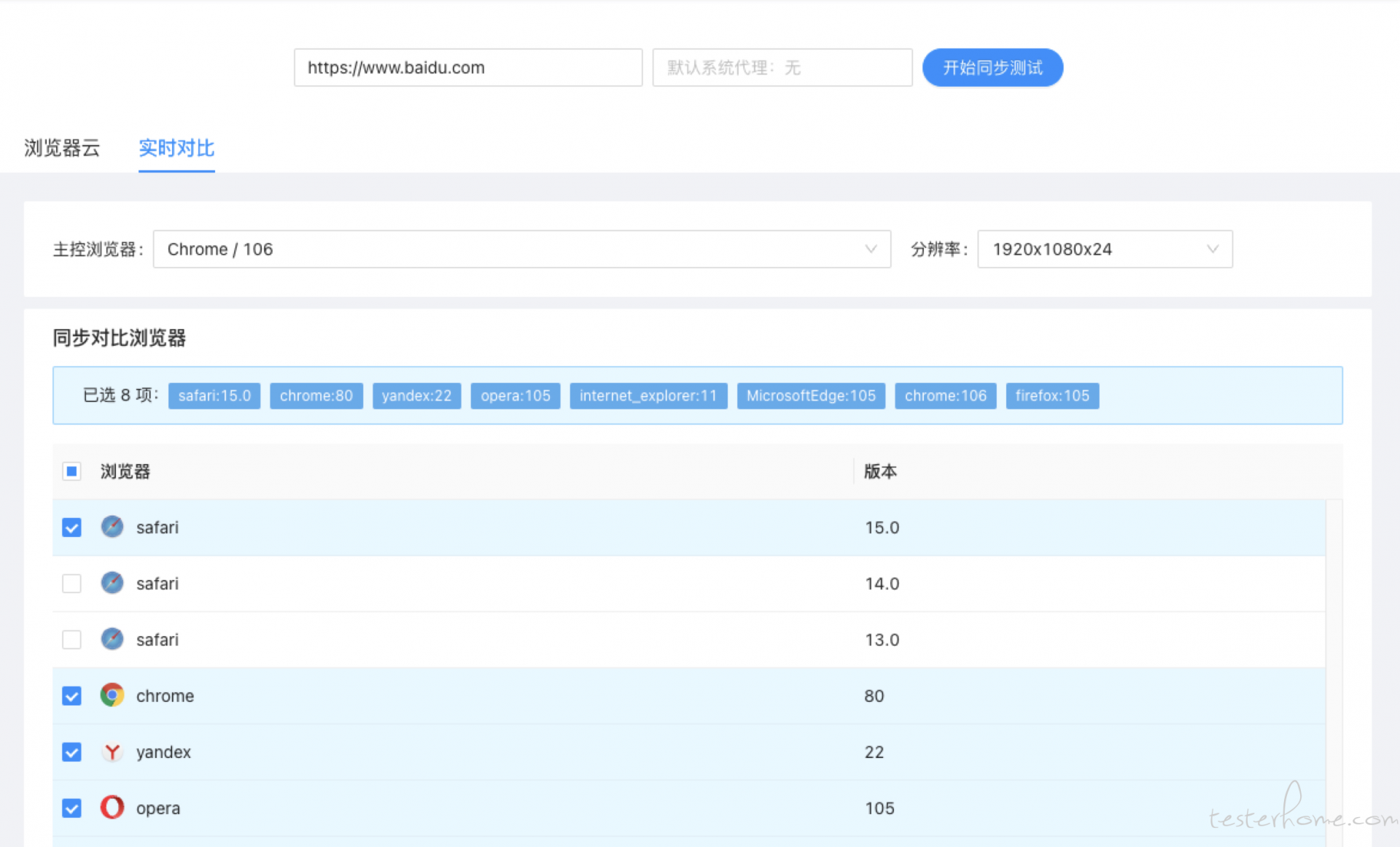Click the opera:105 selected tag
Image resolution: width=1400 pixels, height=847 pixels.
516,395
